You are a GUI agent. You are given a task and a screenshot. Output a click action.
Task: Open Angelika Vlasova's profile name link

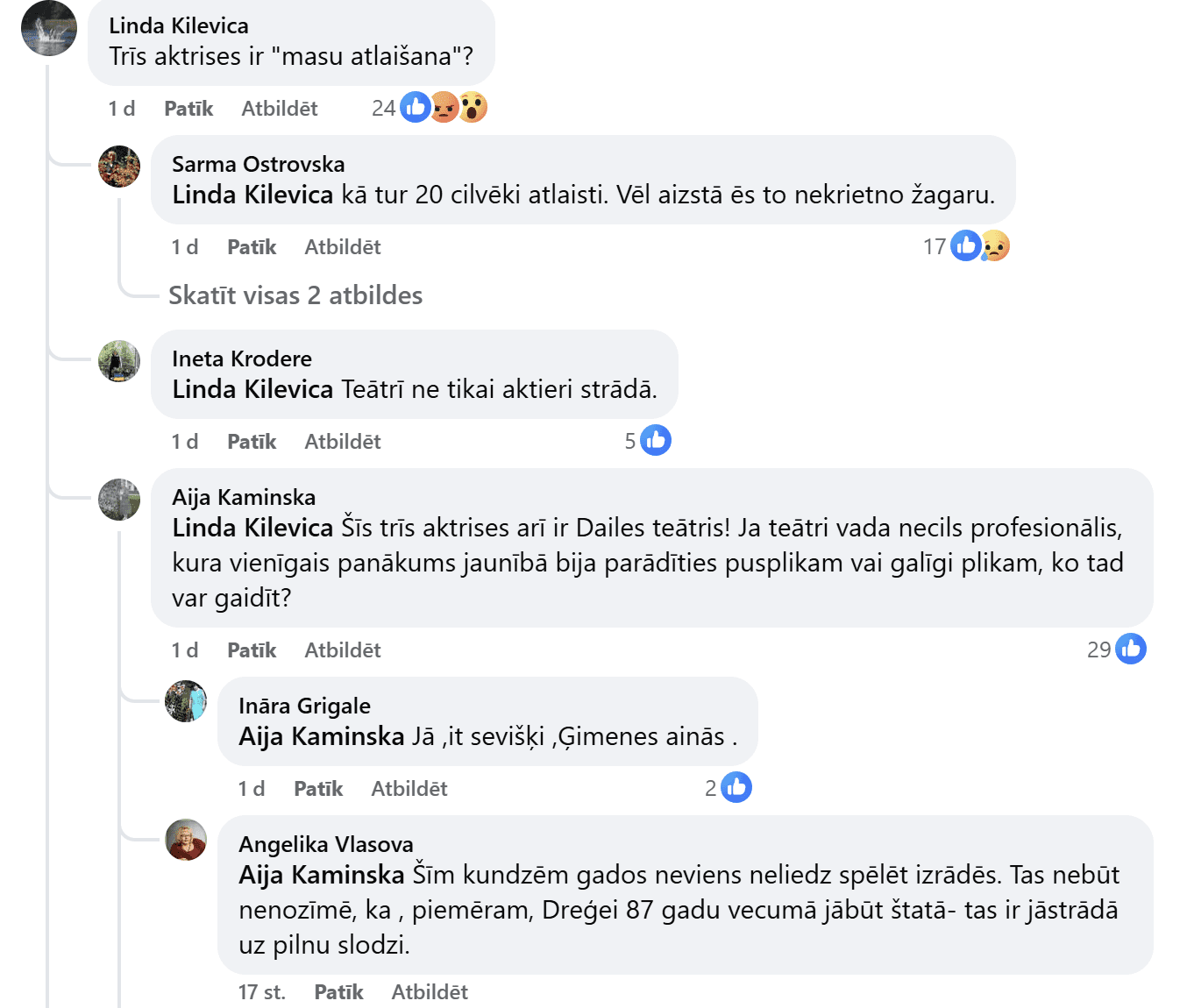coord(326,844)
